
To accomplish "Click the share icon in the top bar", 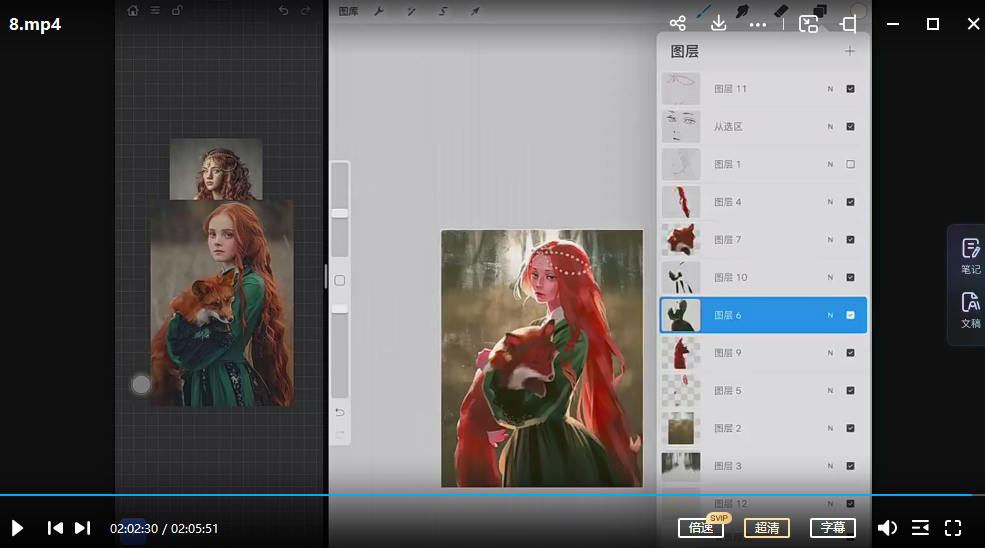I will click(677, 23).
